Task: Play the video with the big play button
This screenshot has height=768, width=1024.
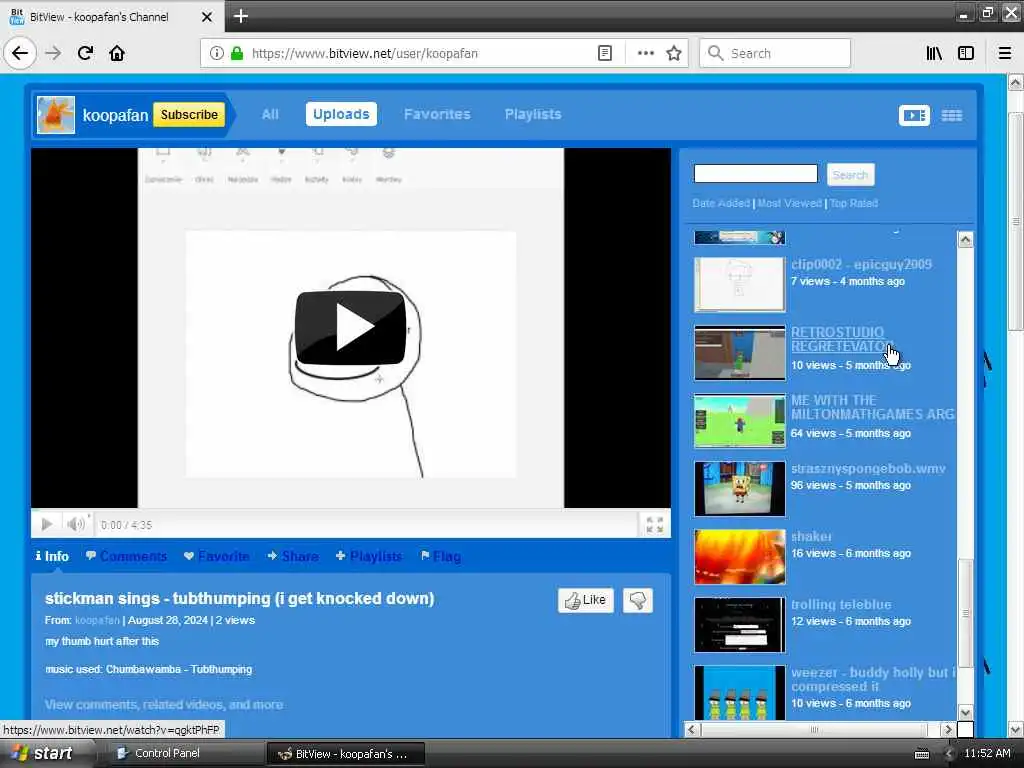Action: pyautogui.click(x=351, y=327)
